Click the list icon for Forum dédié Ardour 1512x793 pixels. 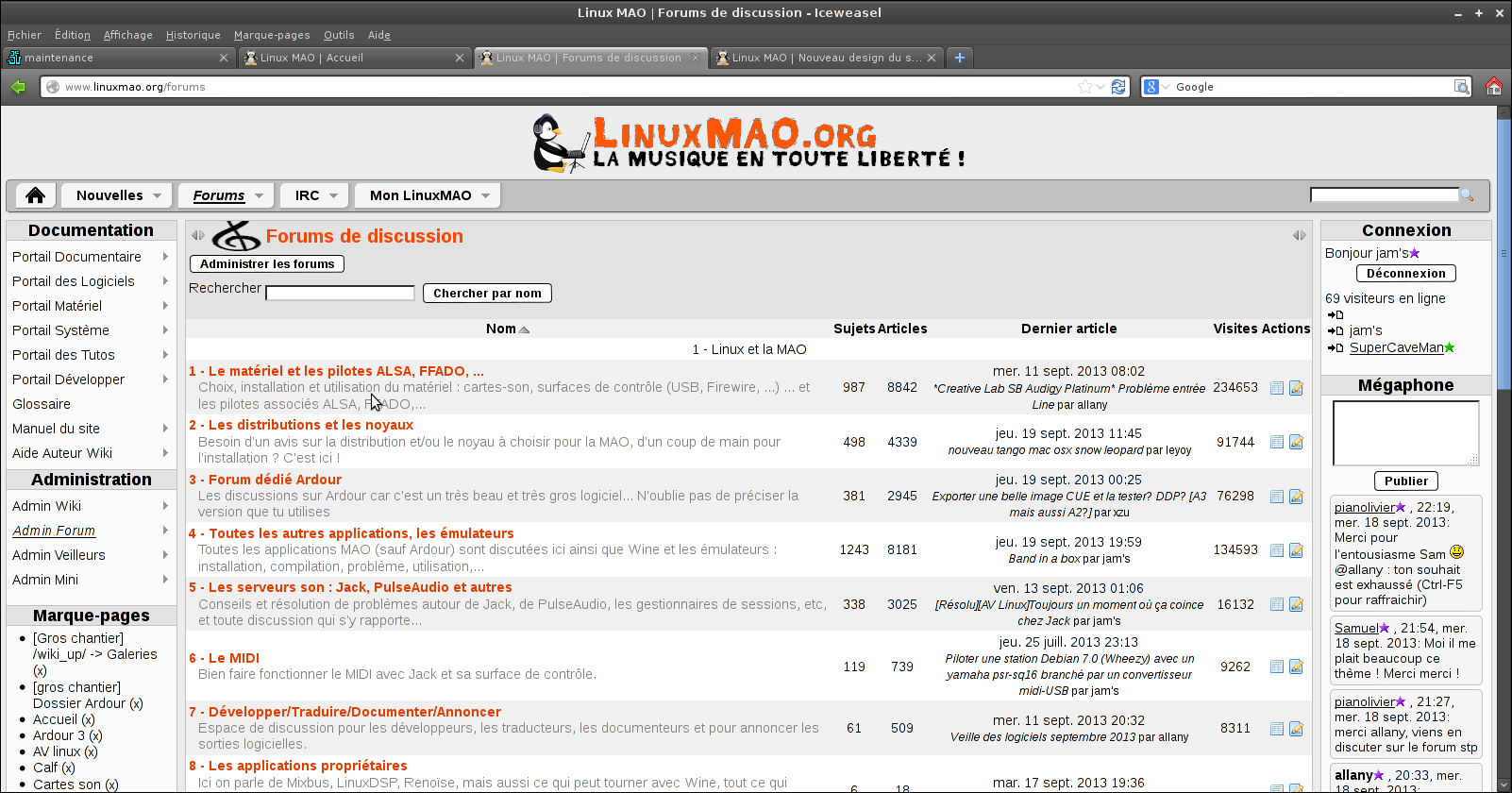1277,497
